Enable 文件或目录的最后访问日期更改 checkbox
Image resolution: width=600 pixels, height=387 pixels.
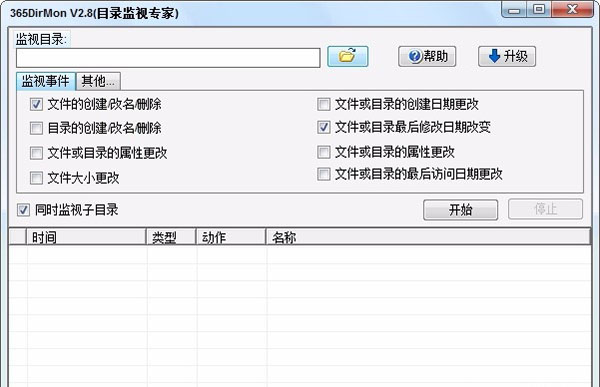pyautogui.click(x=324, y=174)
